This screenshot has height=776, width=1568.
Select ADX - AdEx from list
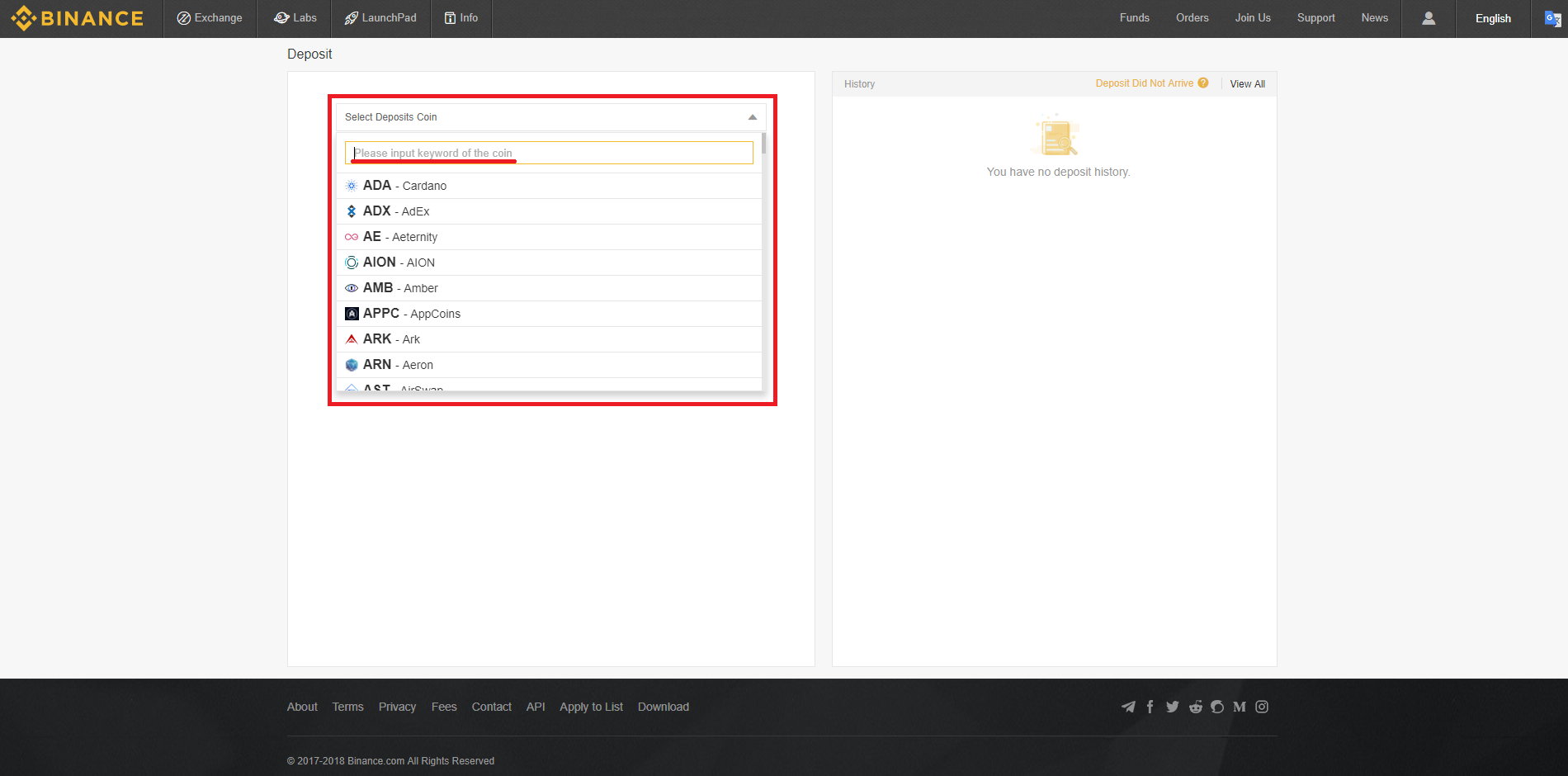[549, 211]
